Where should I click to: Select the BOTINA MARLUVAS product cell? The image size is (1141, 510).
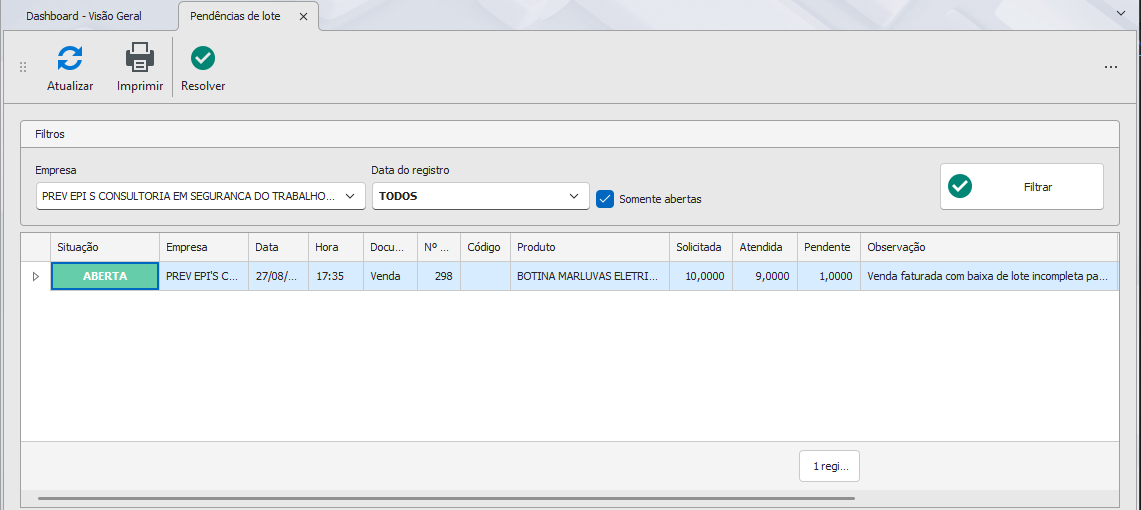[x=590, y=276]
